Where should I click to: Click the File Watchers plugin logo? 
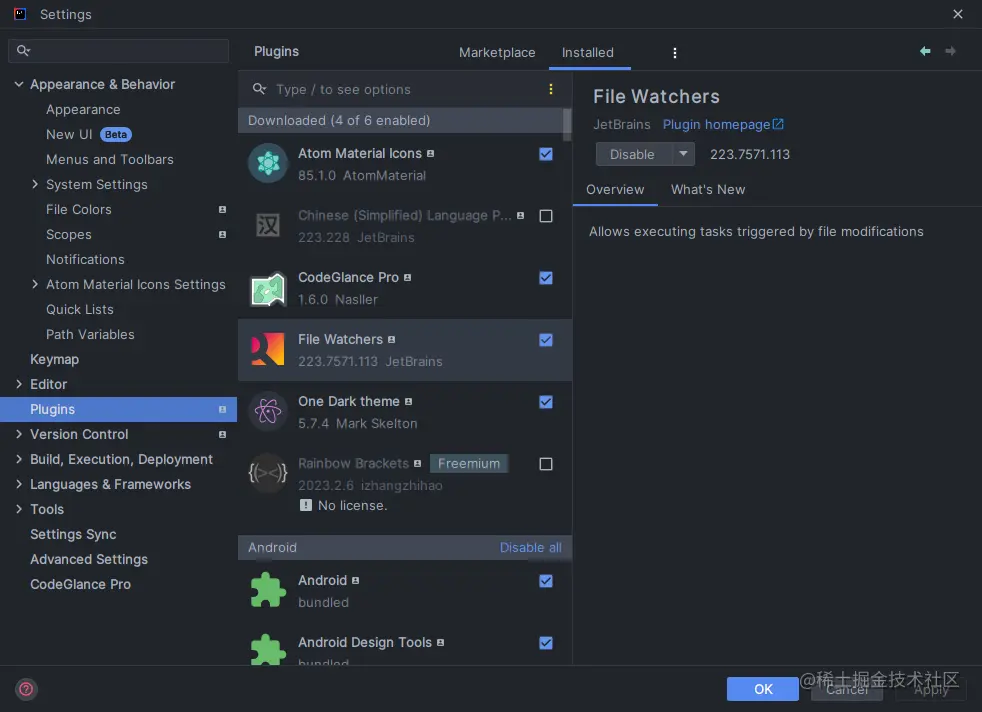(268, 349)
